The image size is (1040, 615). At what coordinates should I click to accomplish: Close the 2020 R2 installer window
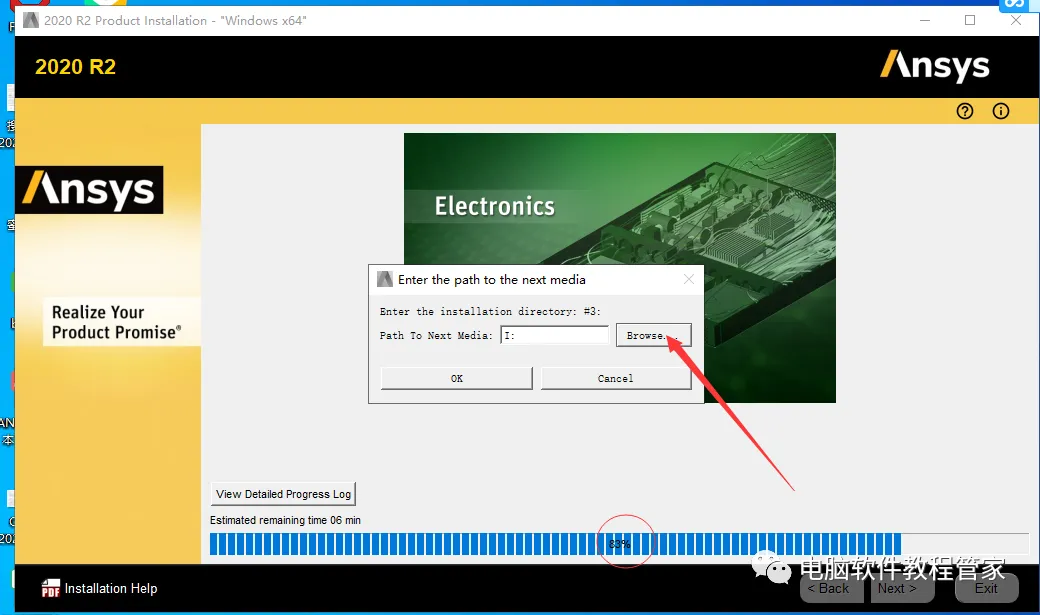(1015, 21)
